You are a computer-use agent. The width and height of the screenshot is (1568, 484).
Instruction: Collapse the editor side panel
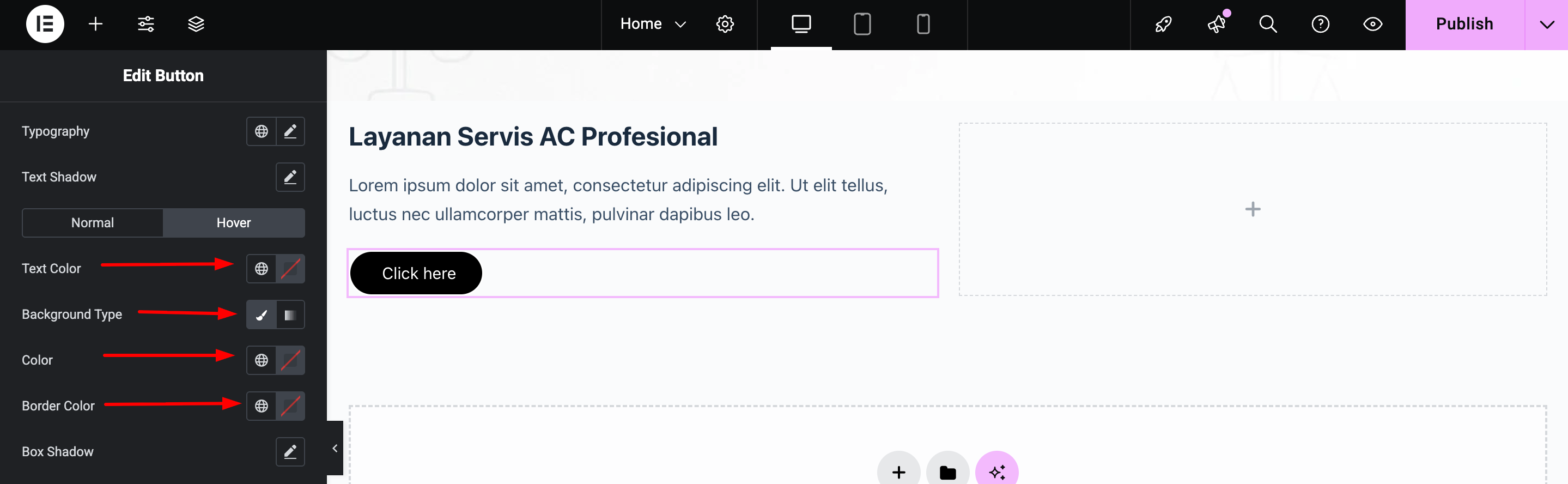pyautogui.click(x=335, y=448)
